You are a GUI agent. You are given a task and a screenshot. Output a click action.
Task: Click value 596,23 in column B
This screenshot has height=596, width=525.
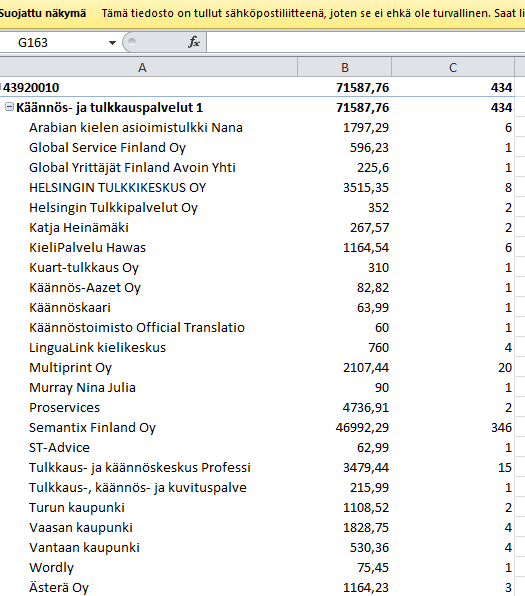point(369,148)
